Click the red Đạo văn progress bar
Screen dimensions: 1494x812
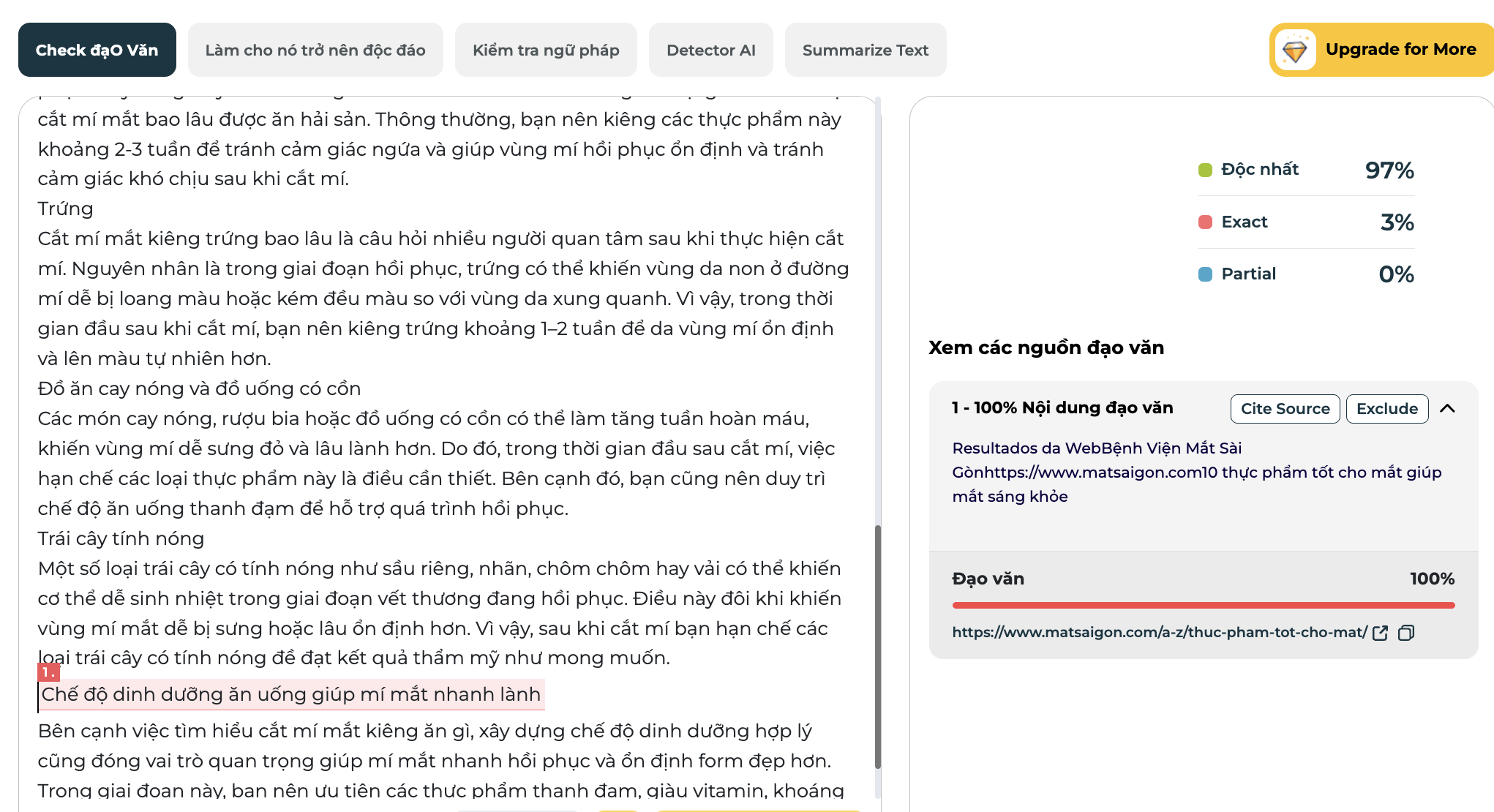click(1203, 605)
